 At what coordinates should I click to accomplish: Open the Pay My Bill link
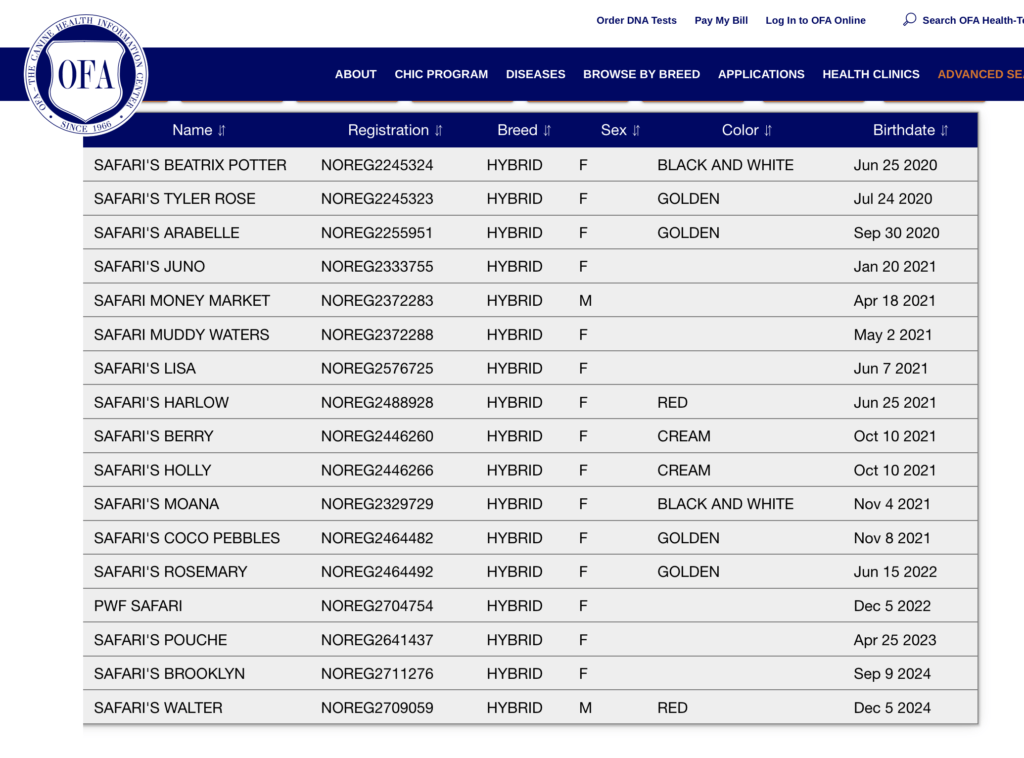[722, 20]
